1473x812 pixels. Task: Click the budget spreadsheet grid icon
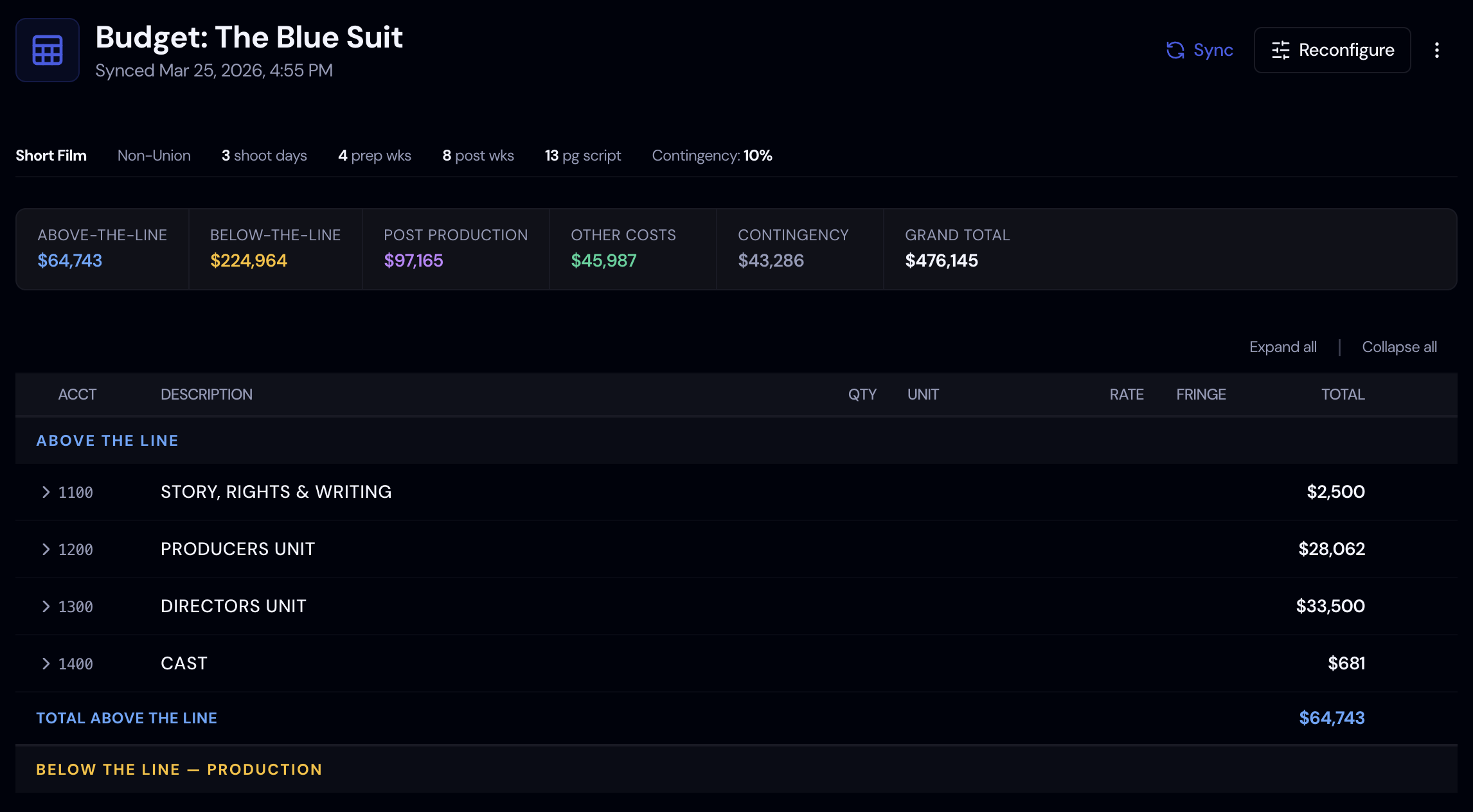click(x=48, y=50)
